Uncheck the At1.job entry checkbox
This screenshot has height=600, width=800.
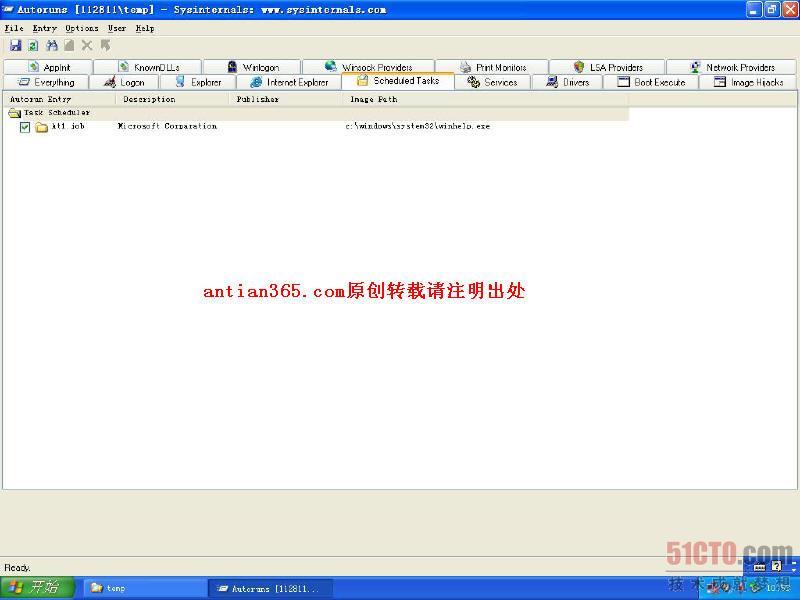pos(24,127)
